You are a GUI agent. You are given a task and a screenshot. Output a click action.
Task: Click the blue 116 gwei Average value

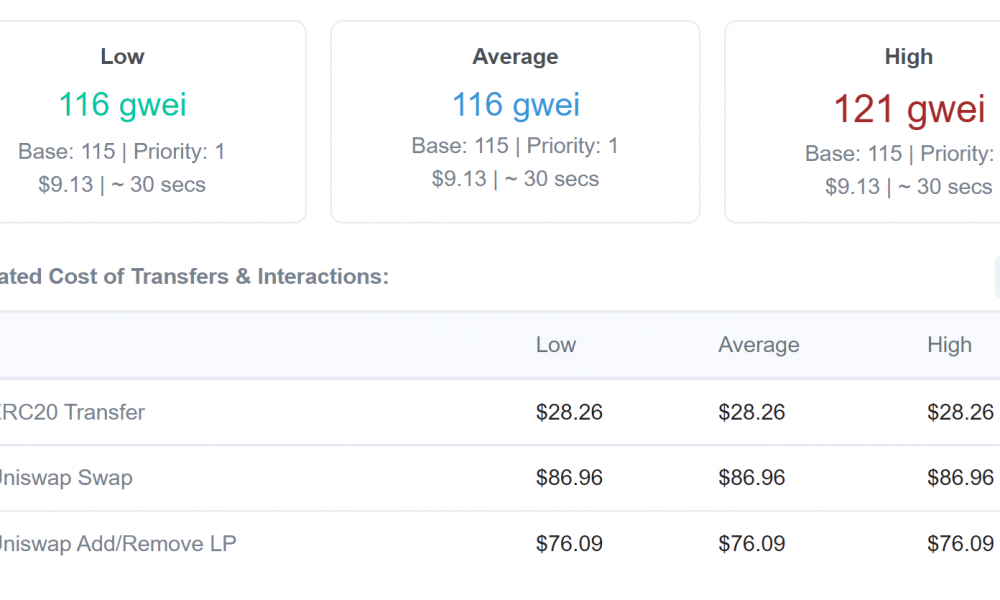pyautogui.click(x=516, y=105)
